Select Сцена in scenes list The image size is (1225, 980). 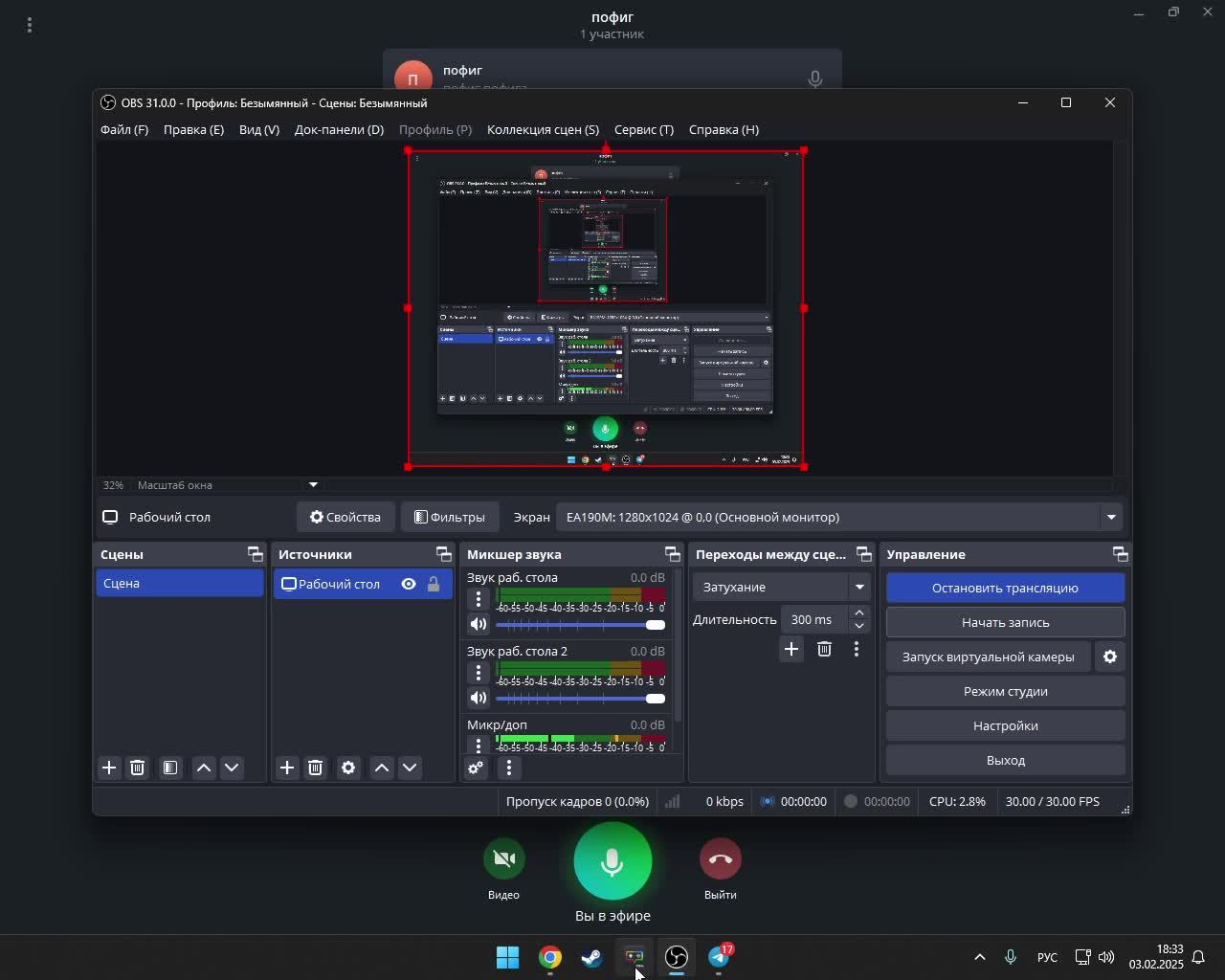tap(179, 583)
